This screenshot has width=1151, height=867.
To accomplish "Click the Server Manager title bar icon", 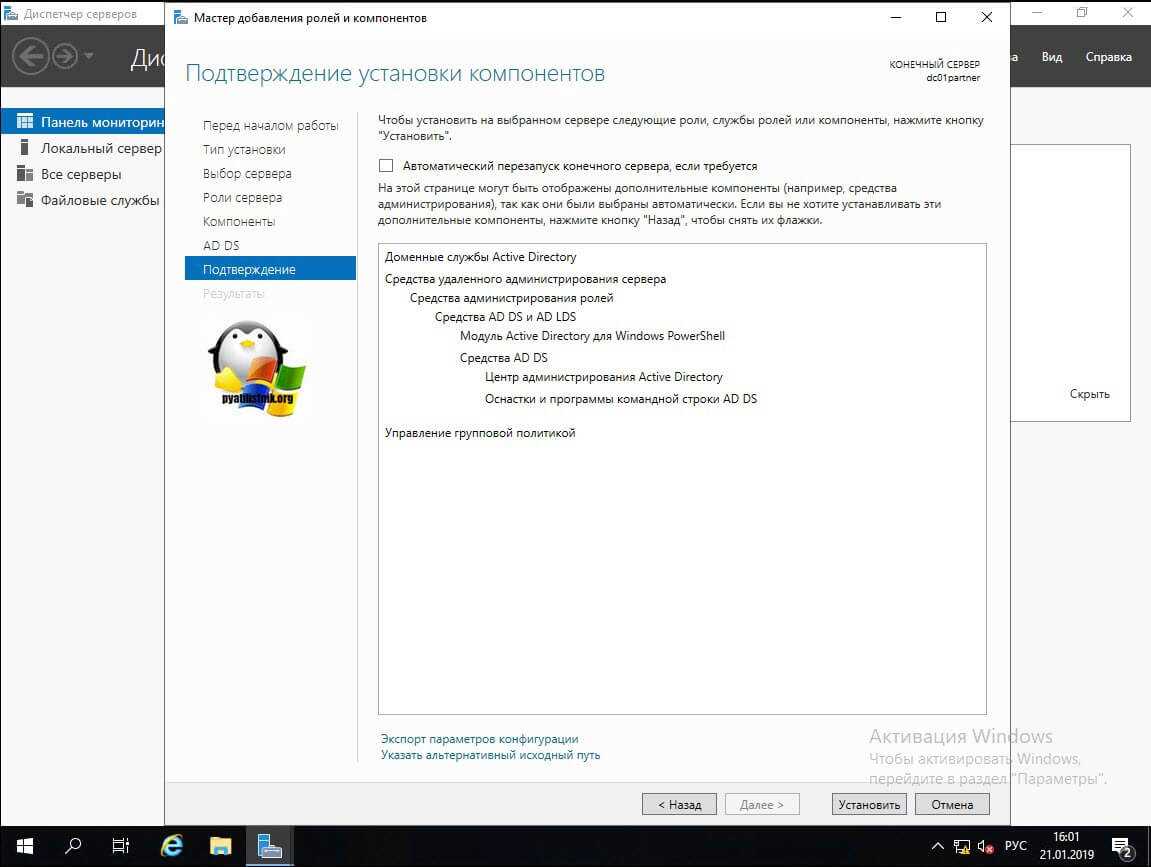I will coord(11,13).
